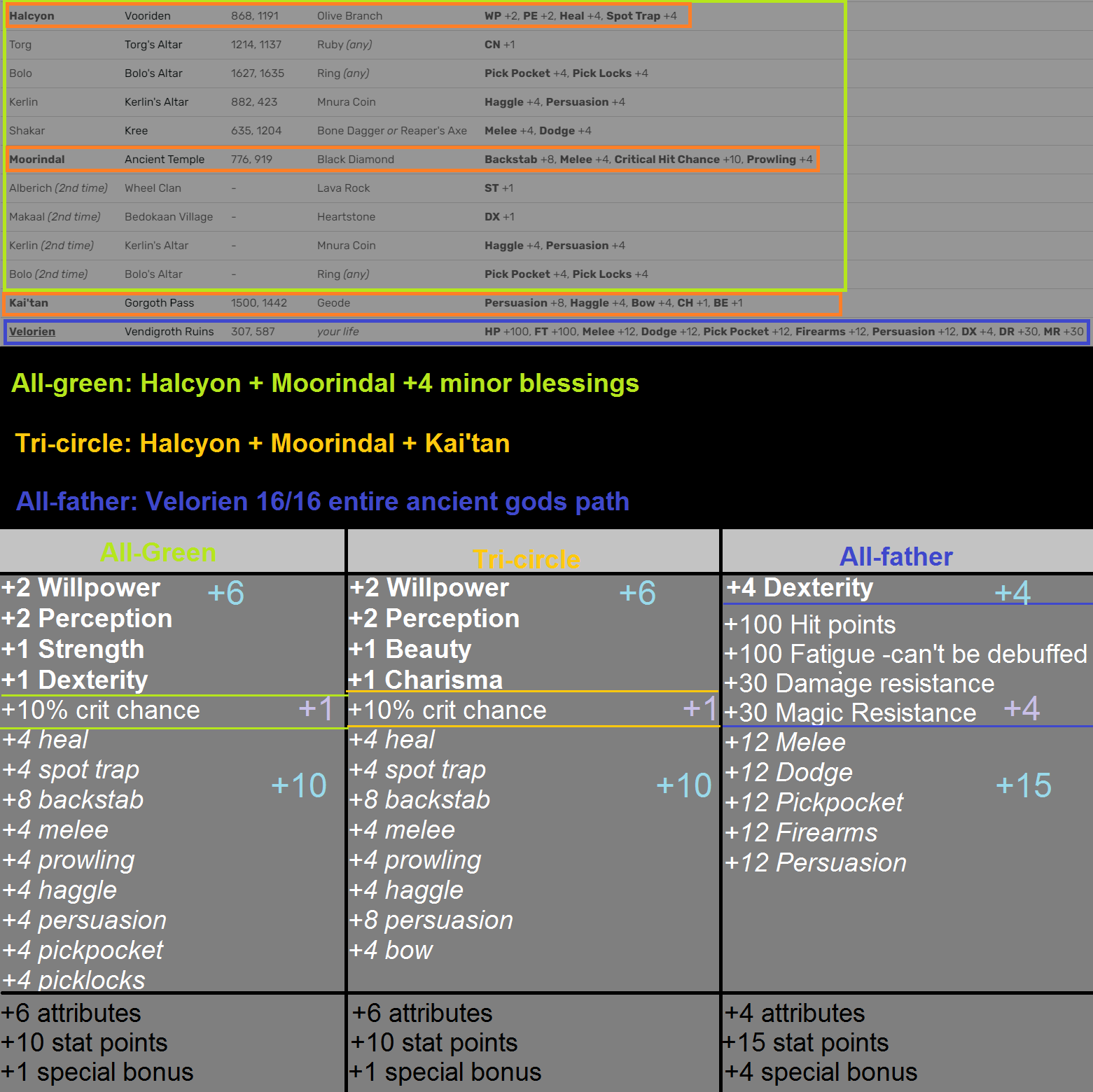Select the Torg name cell
This screenshot has height=1092, width=1093.
pyautogui.click(x=20, y=45)
